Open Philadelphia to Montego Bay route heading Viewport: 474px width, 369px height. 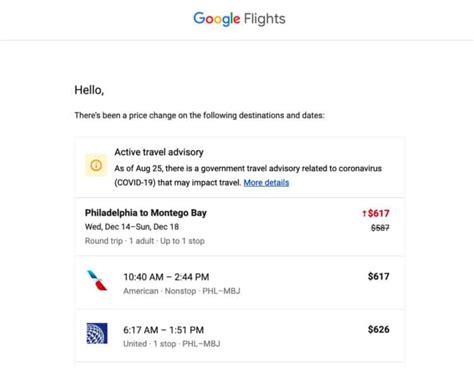point(146,213)
